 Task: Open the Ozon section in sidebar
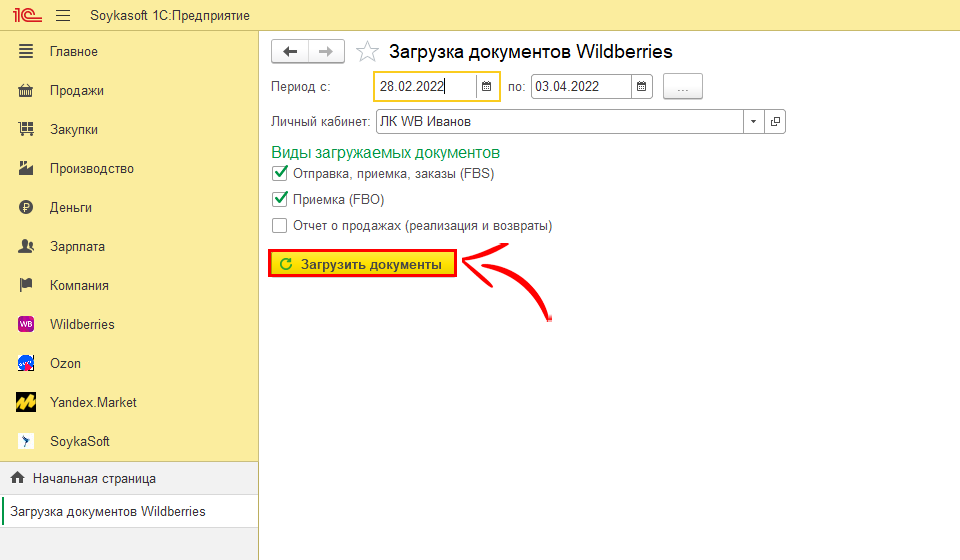click(65, 363)
